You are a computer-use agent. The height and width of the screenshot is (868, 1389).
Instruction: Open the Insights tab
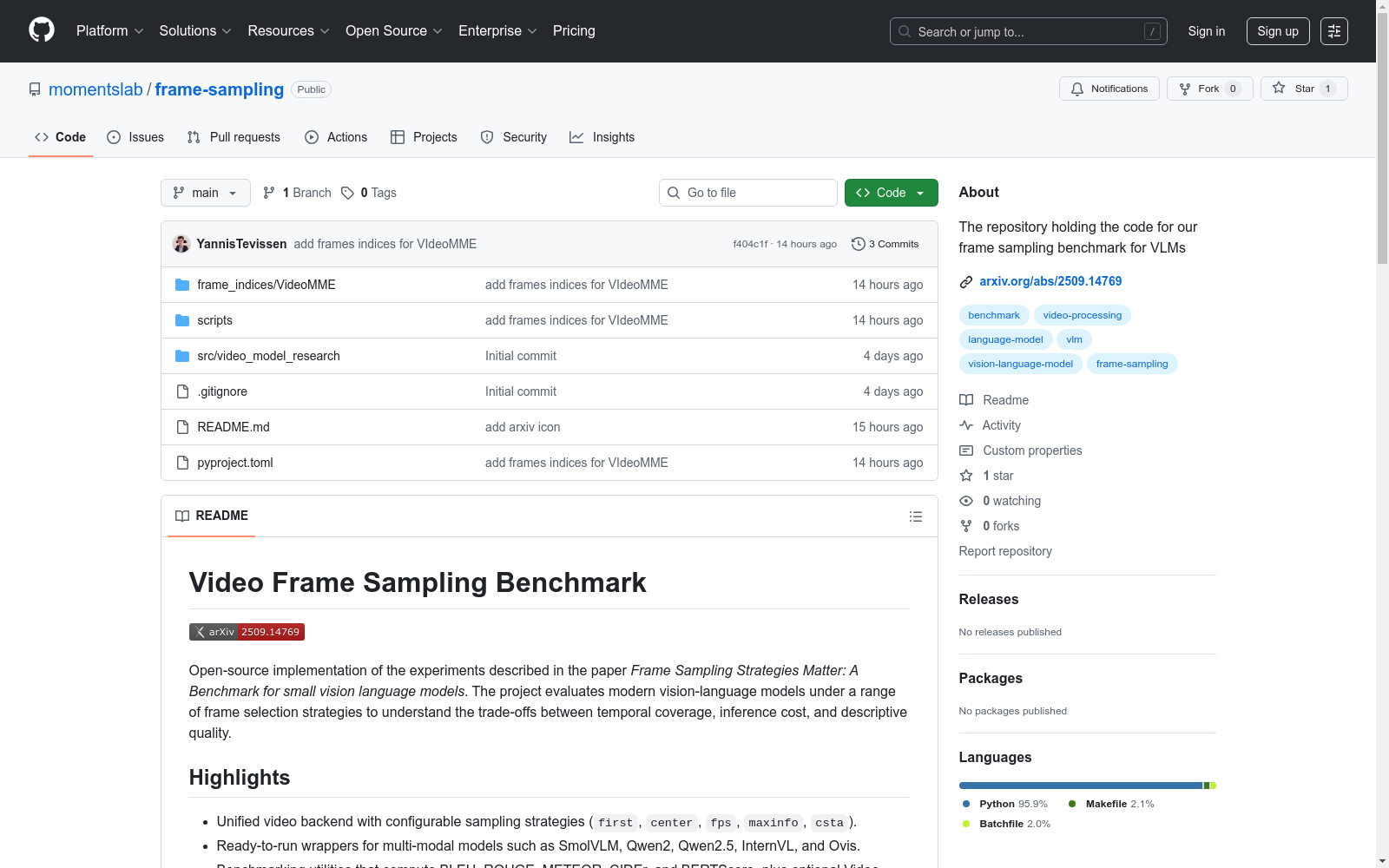[602, 137]
